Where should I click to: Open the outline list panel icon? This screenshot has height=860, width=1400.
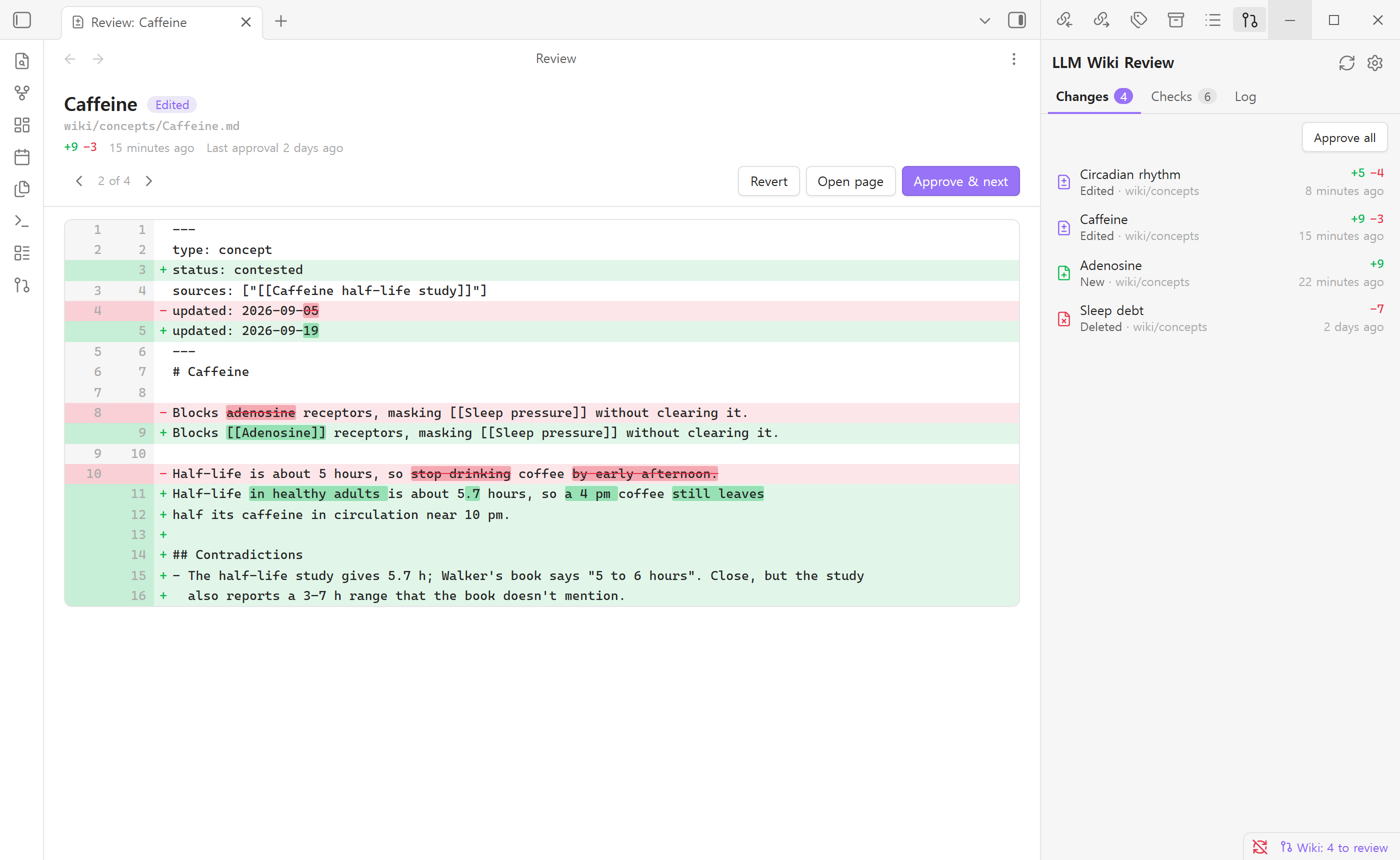(1212, 20)
